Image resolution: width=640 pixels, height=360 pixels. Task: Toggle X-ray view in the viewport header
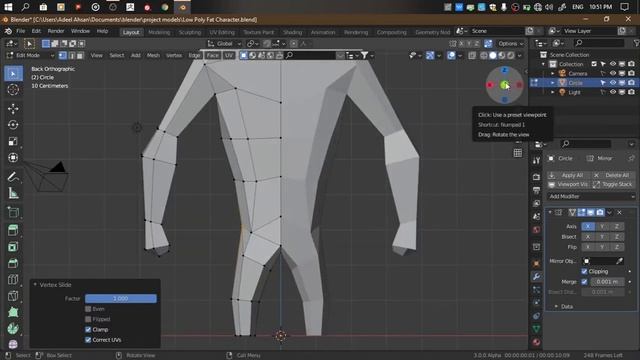(x=472, y=56)
